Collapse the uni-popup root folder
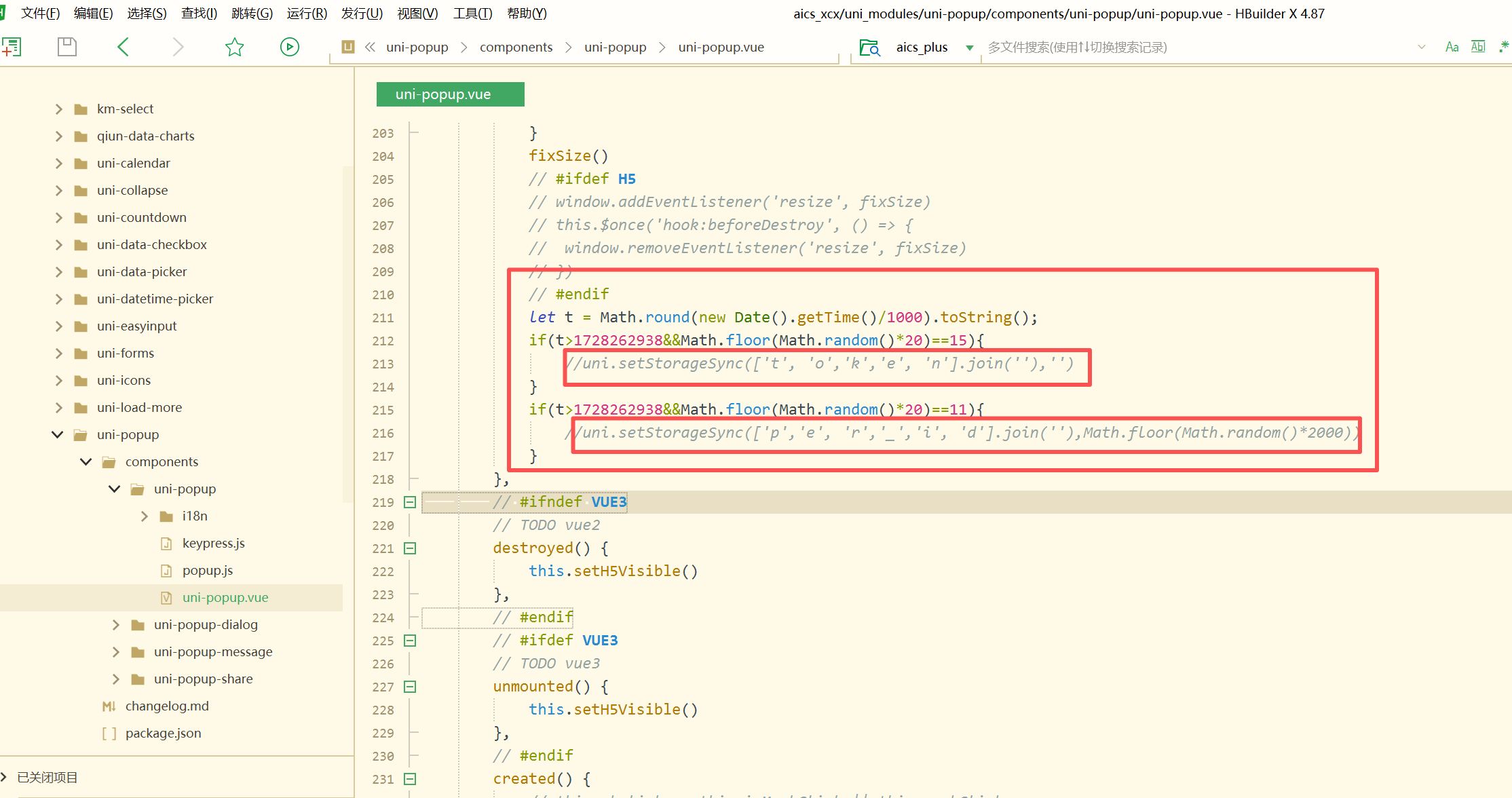Viewport: 1512px width, 798px height. (x=58, y=434)
